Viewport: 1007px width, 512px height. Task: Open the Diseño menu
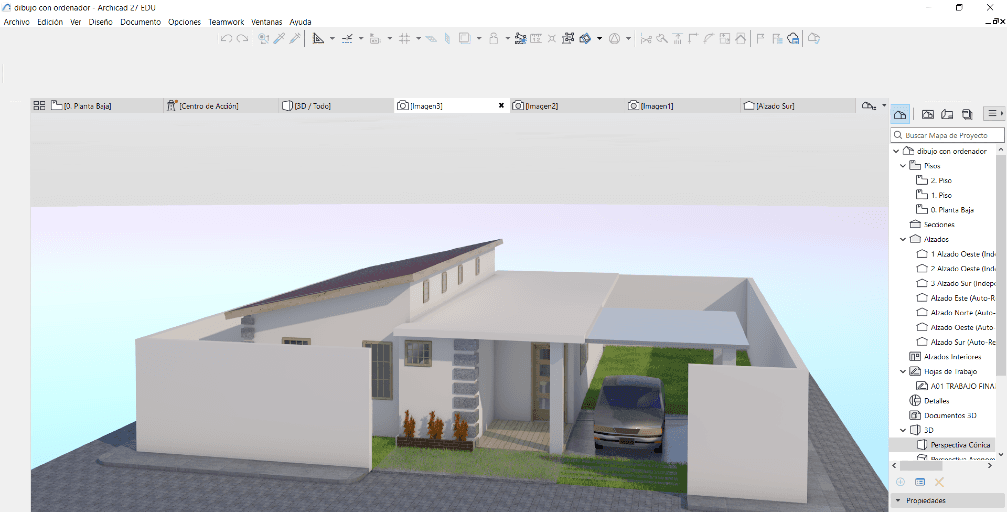100,22
